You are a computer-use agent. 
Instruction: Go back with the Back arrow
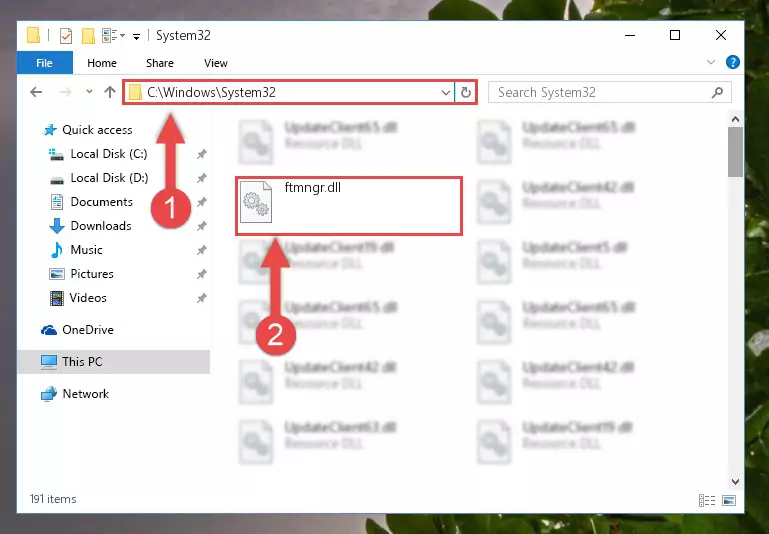pos(36,92)
